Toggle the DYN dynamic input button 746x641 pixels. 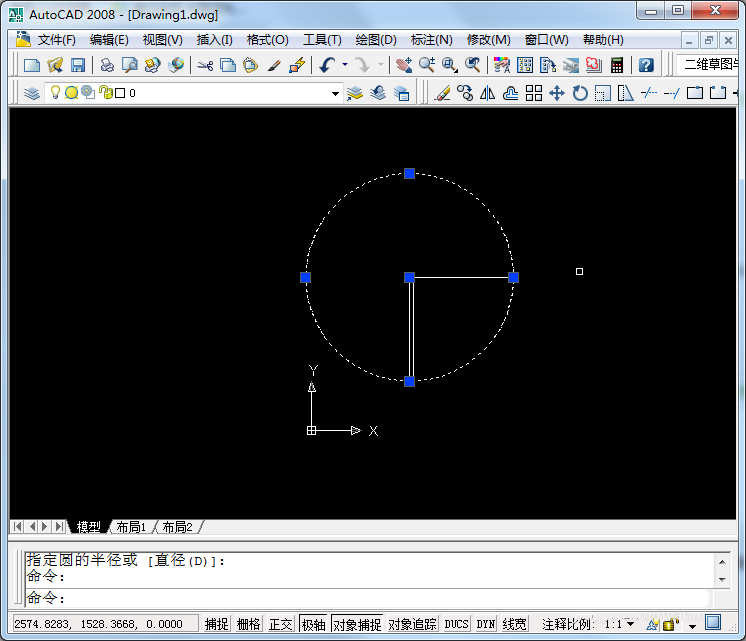pyautogui.click(x=485, y=624)
